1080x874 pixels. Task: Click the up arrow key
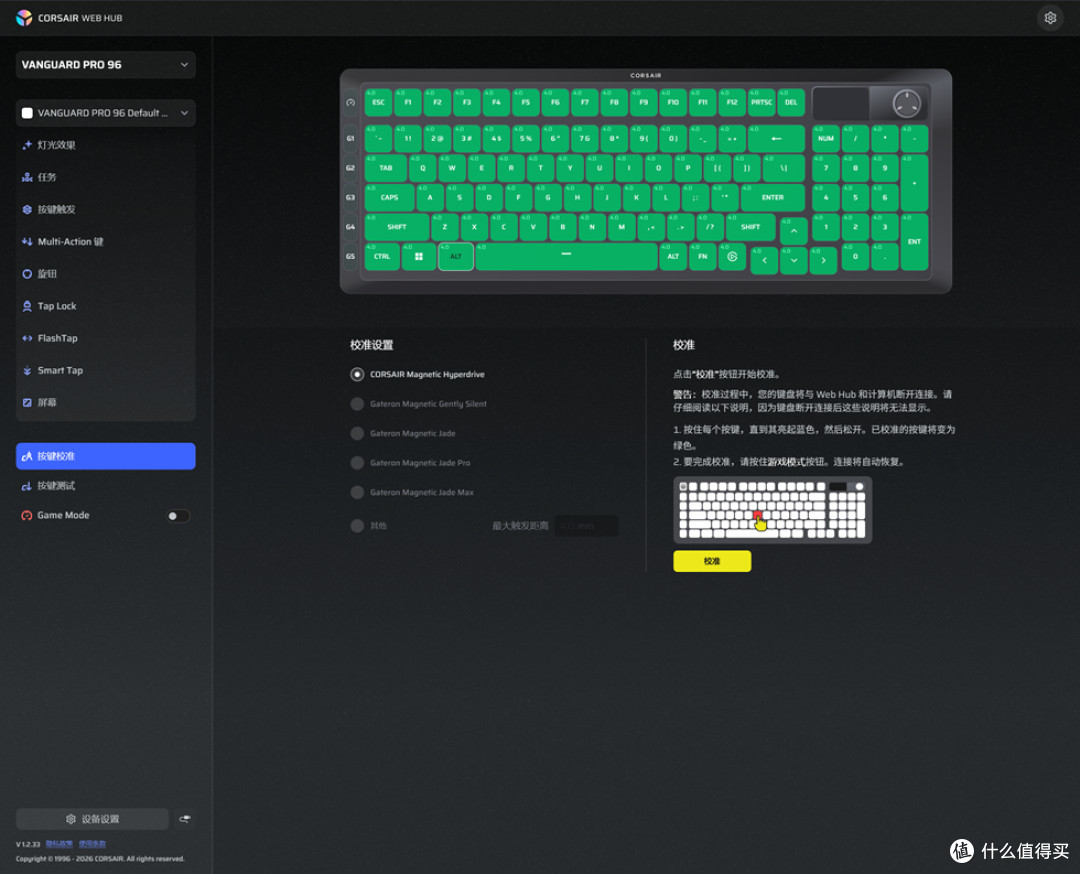(793, 231)
